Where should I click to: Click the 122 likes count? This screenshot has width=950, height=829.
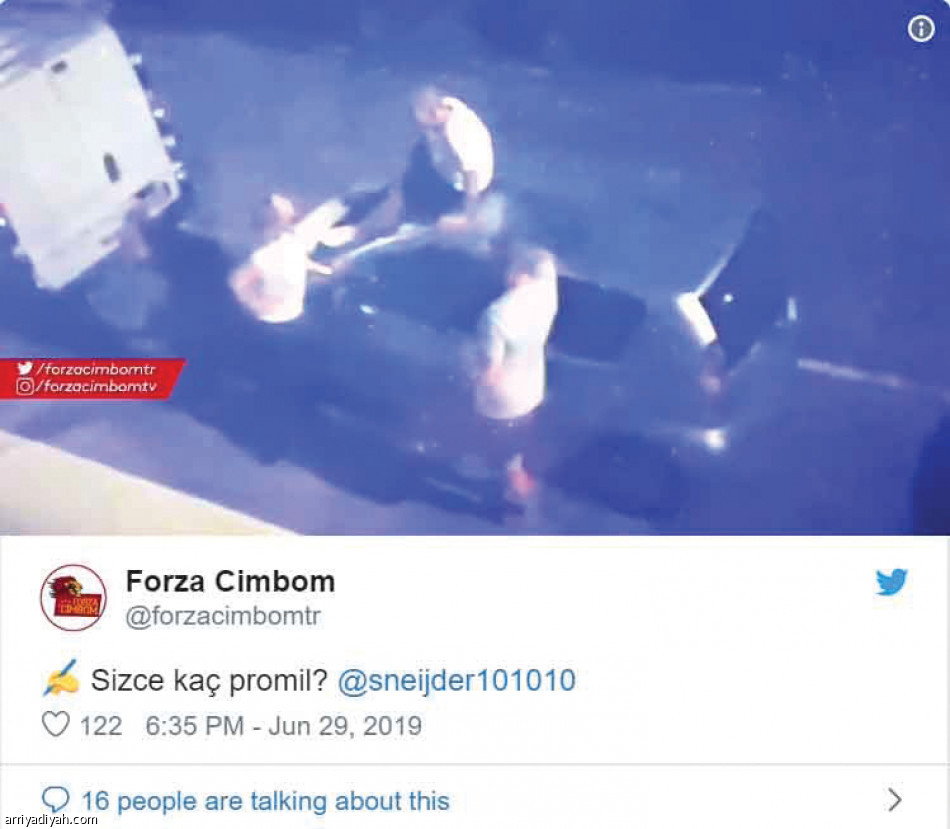coord(101,725)
